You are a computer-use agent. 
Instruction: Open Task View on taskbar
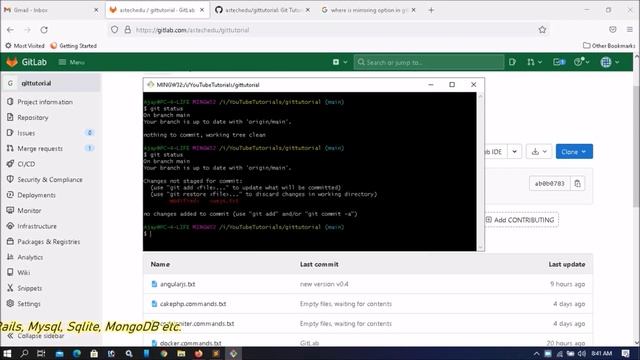[41, 353]
